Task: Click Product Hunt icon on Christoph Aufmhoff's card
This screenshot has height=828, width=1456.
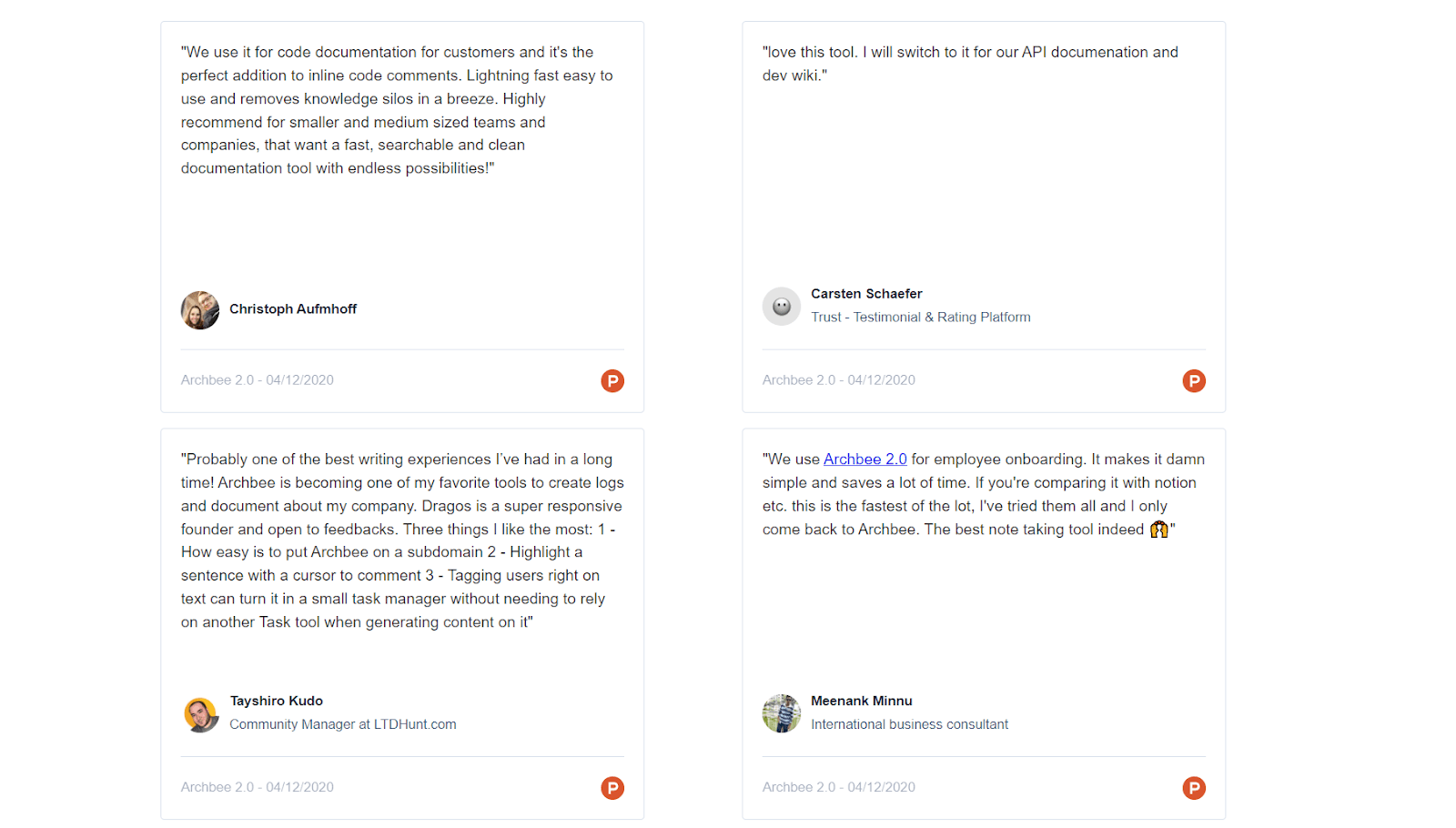Action: tap(612, 380)
